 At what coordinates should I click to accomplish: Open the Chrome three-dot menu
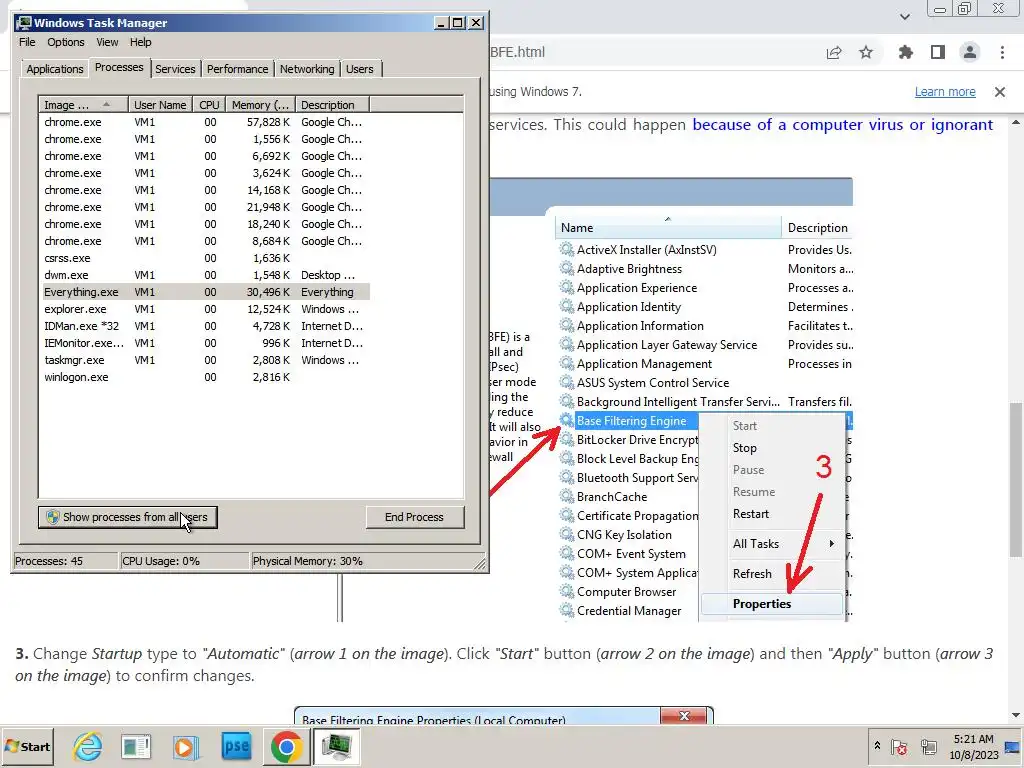1002,52
